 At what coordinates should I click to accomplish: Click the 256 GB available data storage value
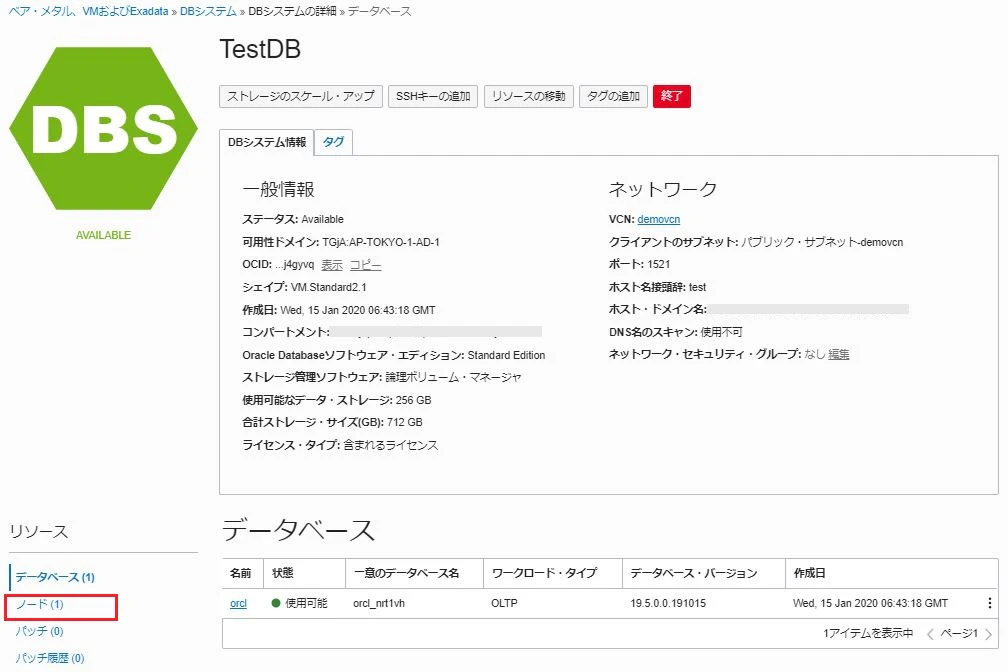[x=413, y=400]
